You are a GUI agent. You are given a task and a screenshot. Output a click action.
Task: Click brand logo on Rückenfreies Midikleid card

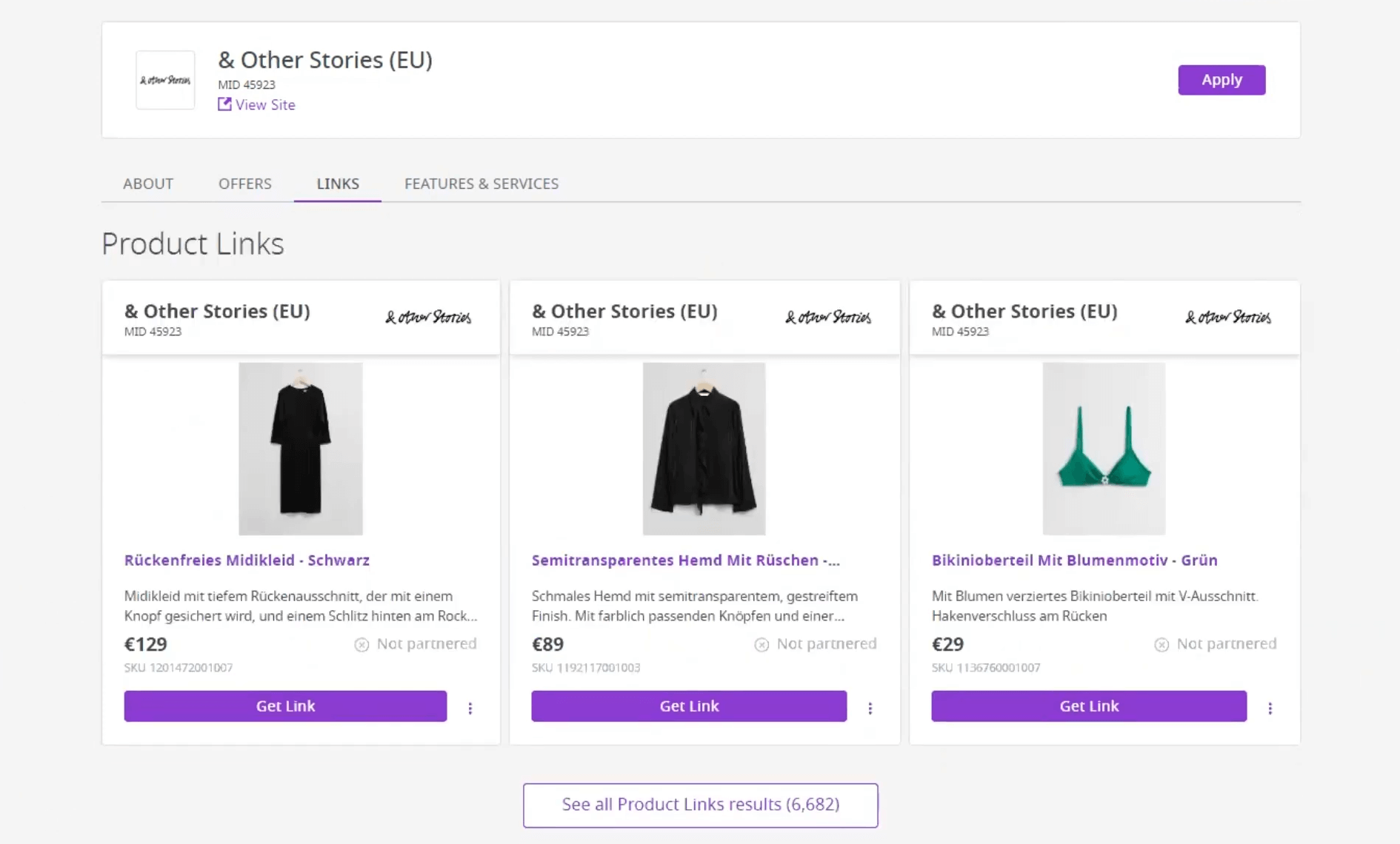click(x=428, y=318)
